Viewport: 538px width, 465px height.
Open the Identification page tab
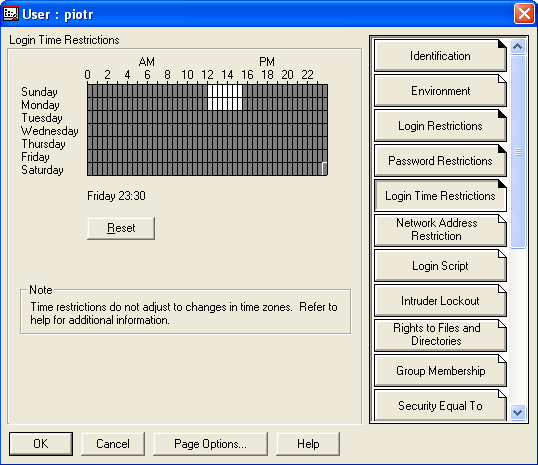coord(440,56)
